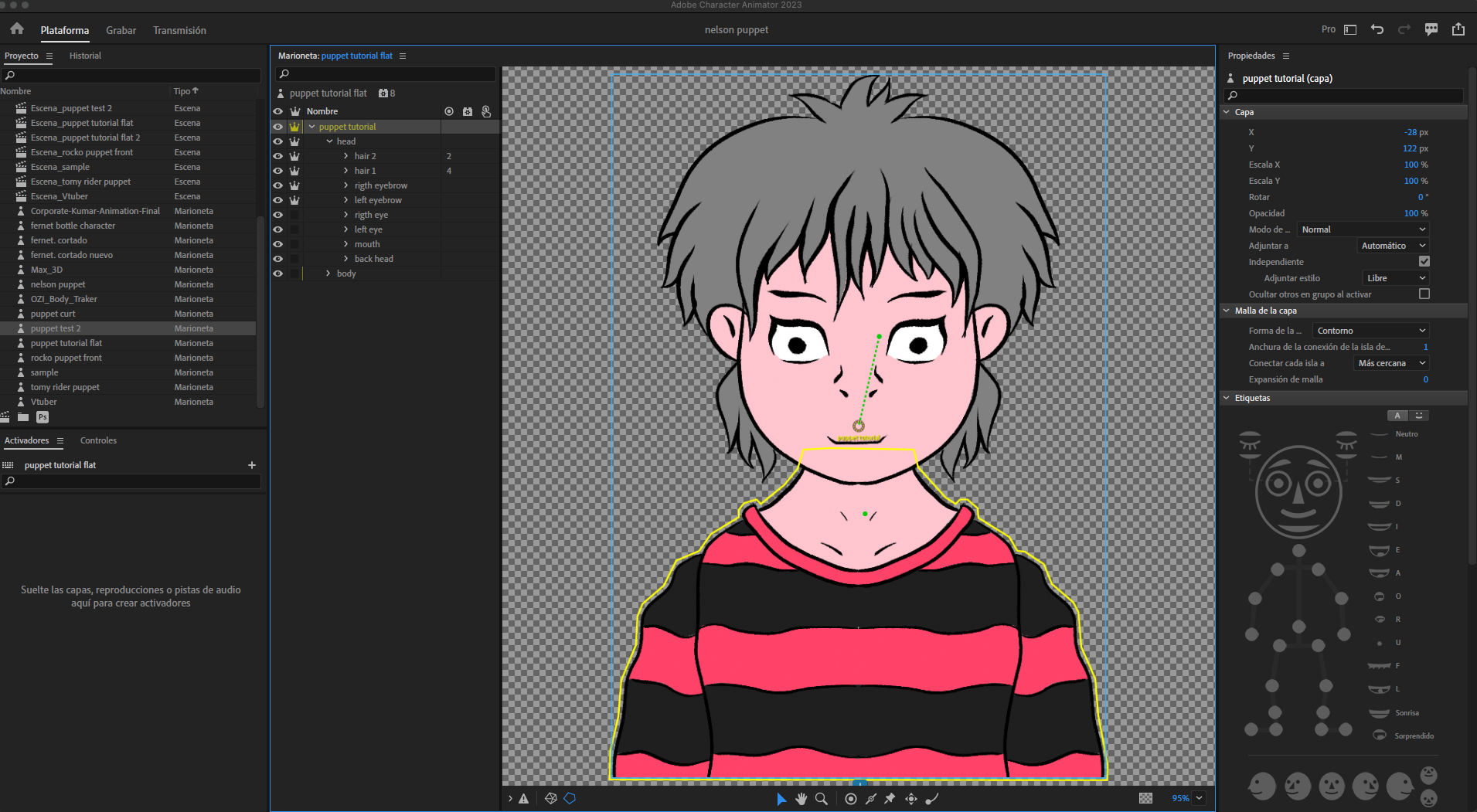Add new trigger with plus button
1477x812 pixels.
point(251,465)
